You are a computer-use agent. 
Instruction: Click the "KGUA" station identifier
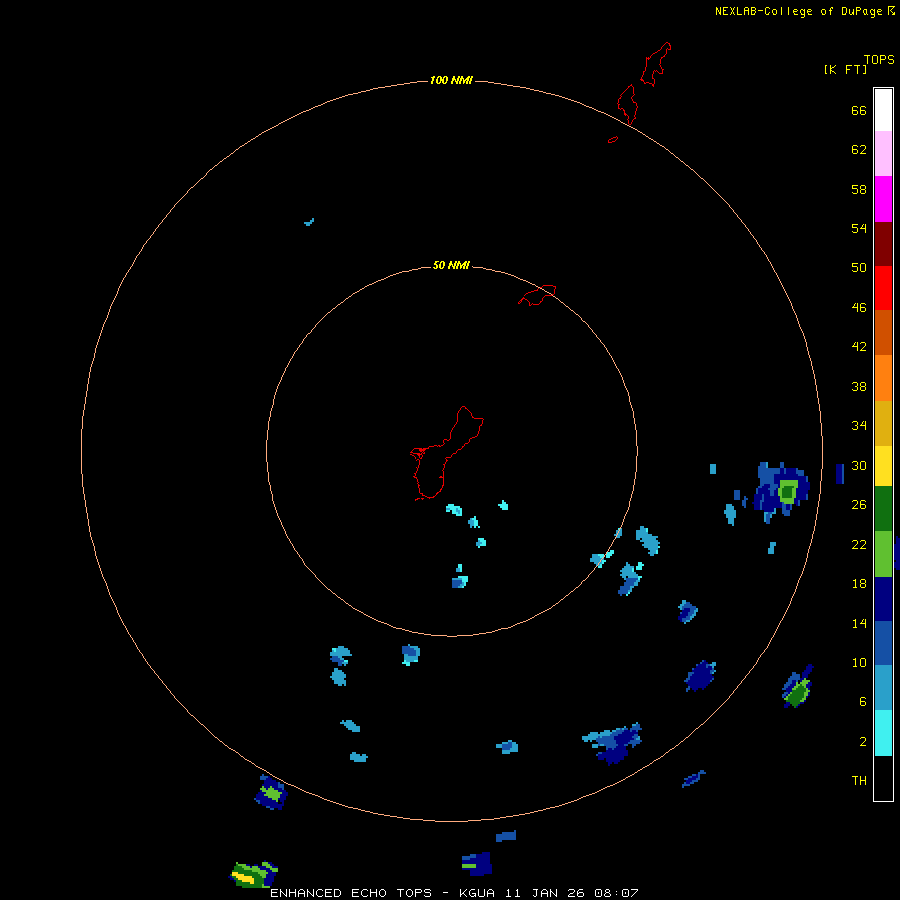(477, 893)
